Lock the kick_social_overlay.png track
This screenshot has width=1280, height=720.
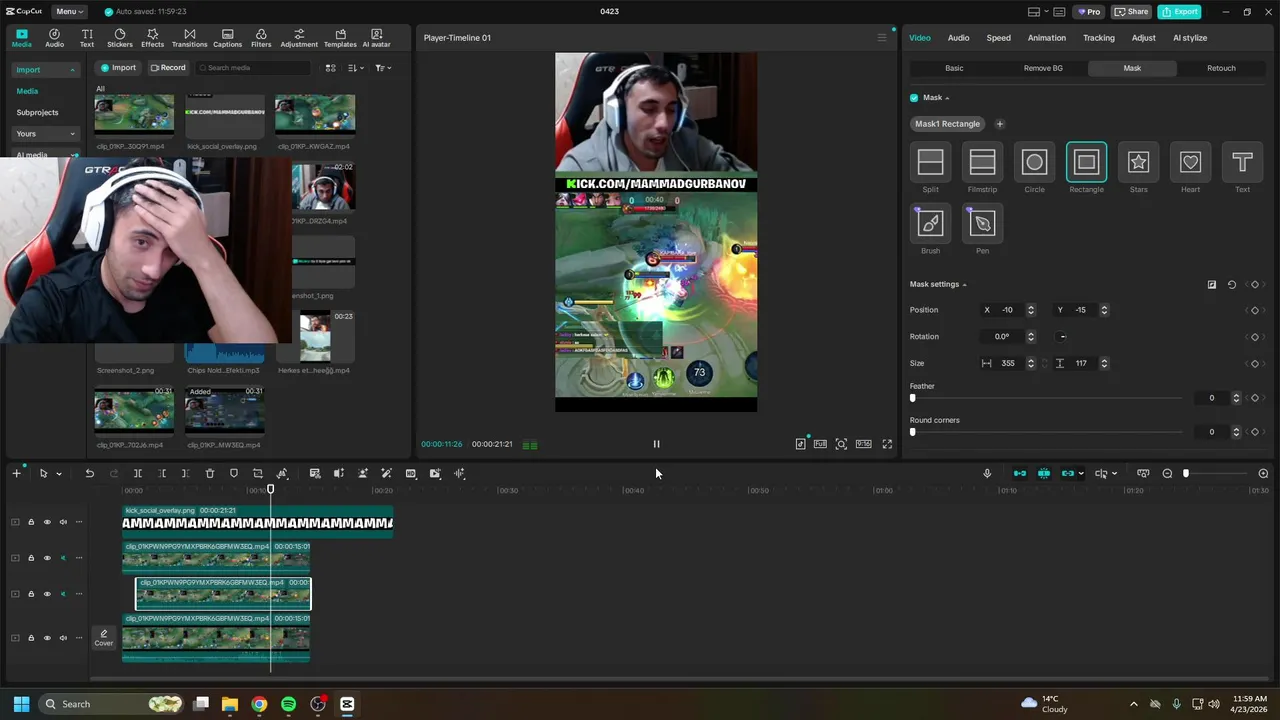point(31,522)
